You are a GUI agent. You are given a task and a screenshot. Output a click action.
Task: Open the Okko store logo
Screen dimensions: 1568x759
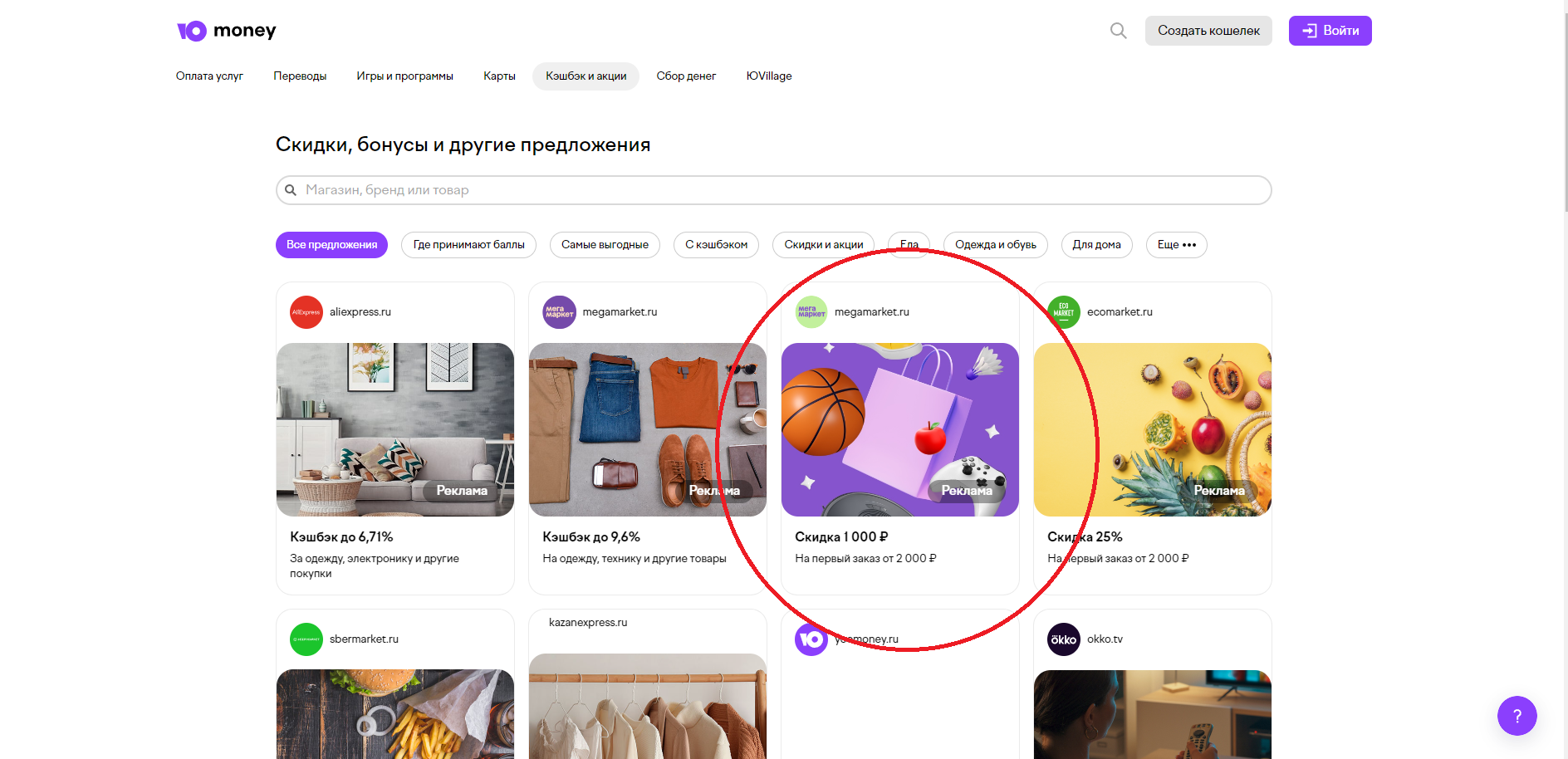[1064, 639]
